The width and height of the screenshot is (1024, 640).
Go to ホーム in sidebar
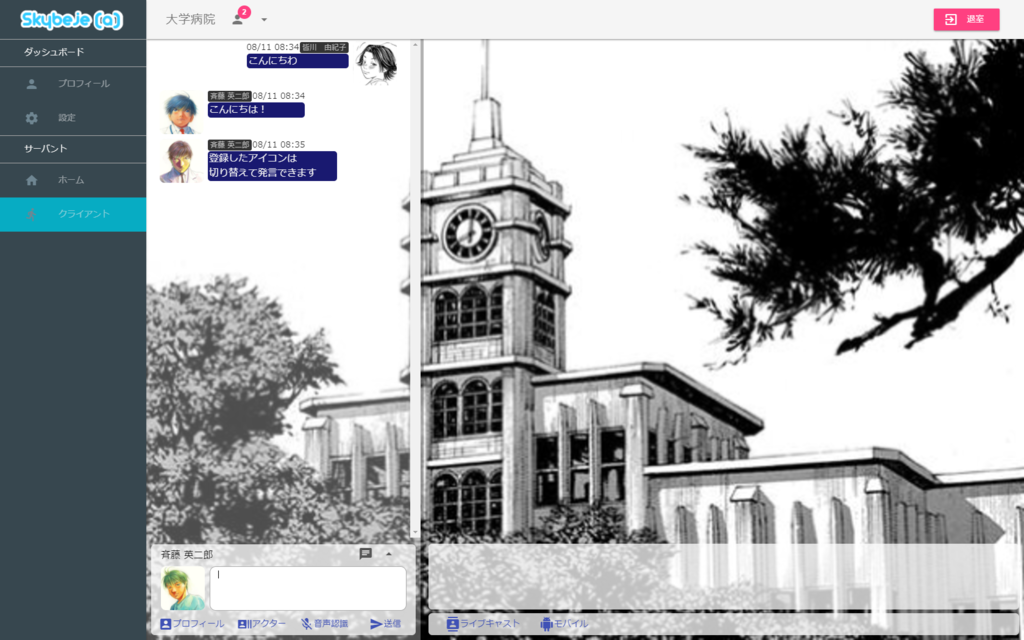point(73,180)
